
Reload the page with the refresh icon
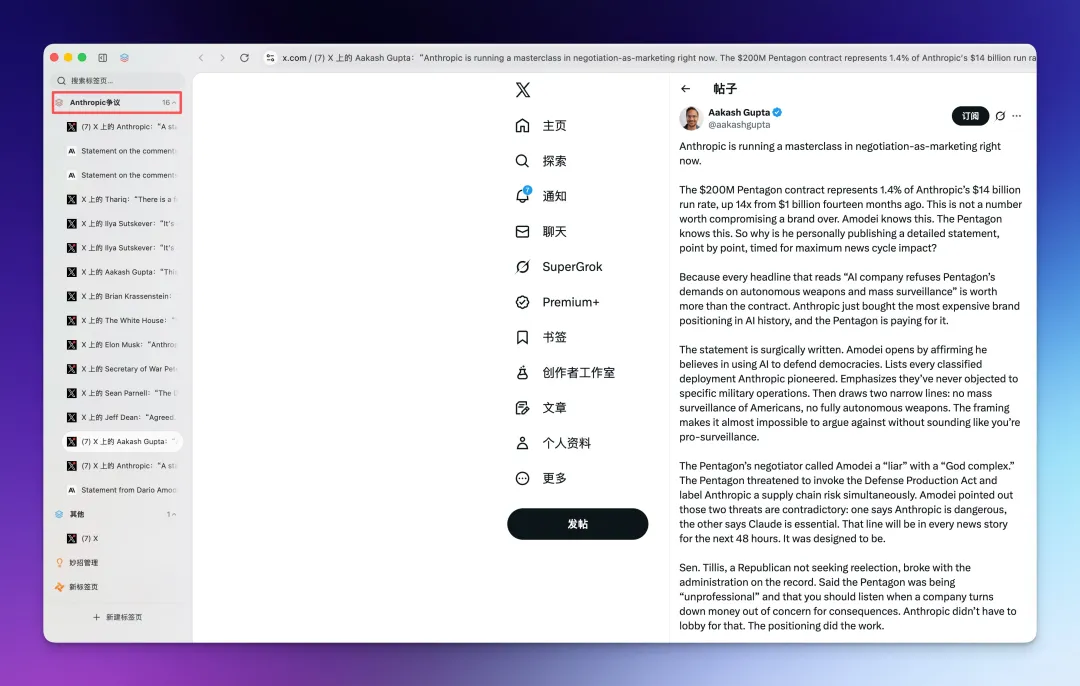pyautogui.click(x=244, y=58)
